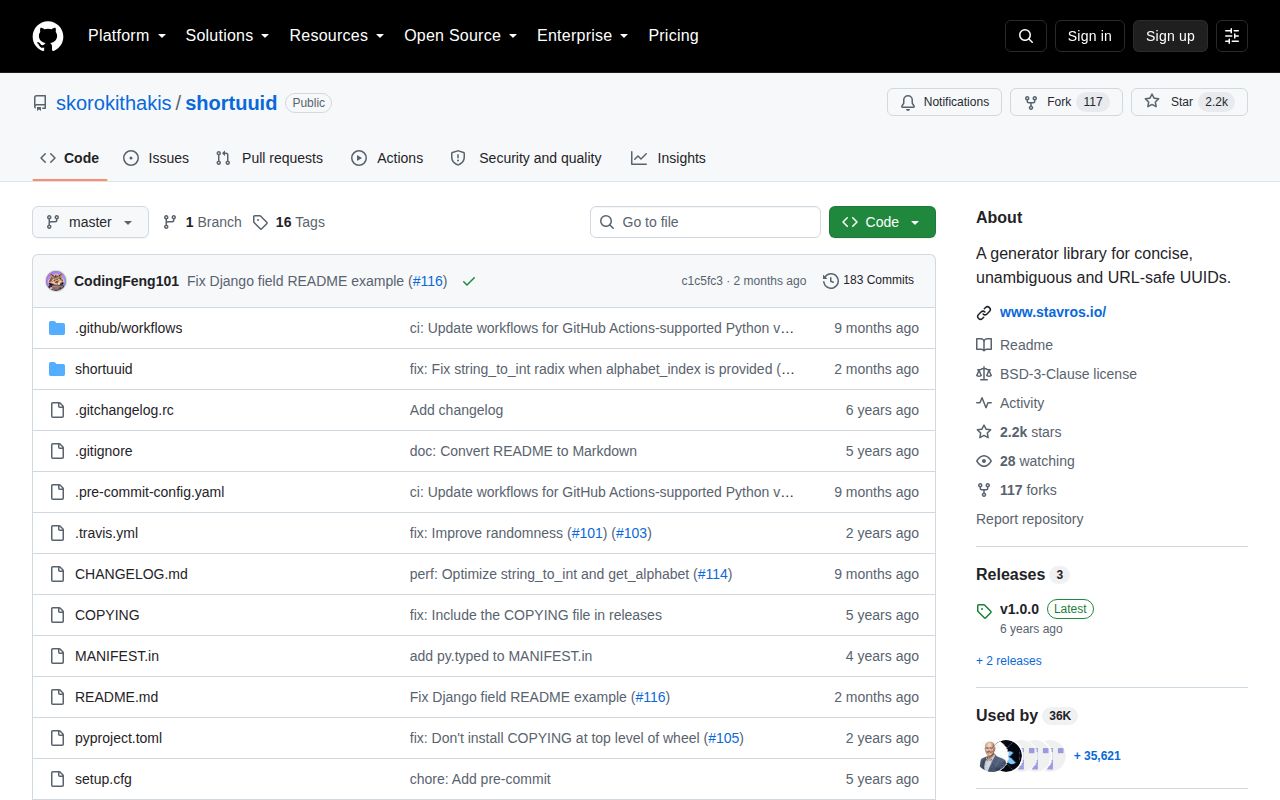The image size is (1280, 800).
Task: Open setup.cfg file
Action: 103,779
